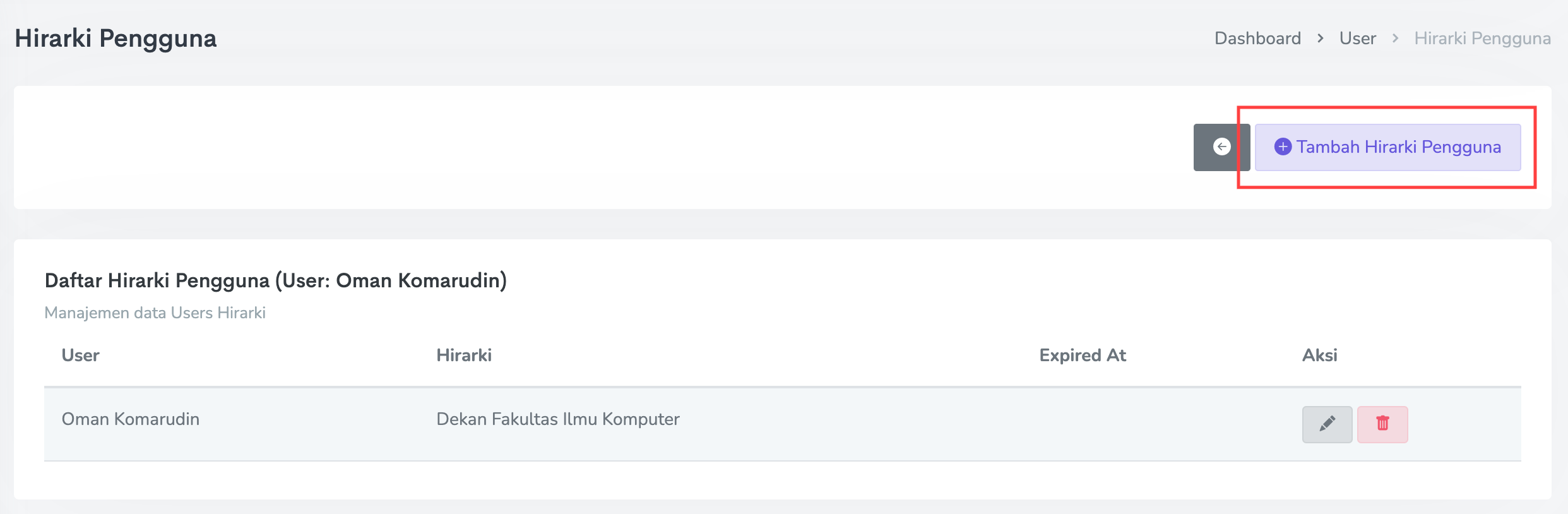Click the User column header
Viewport: 1568px width, 514px height.
(80, 356)
